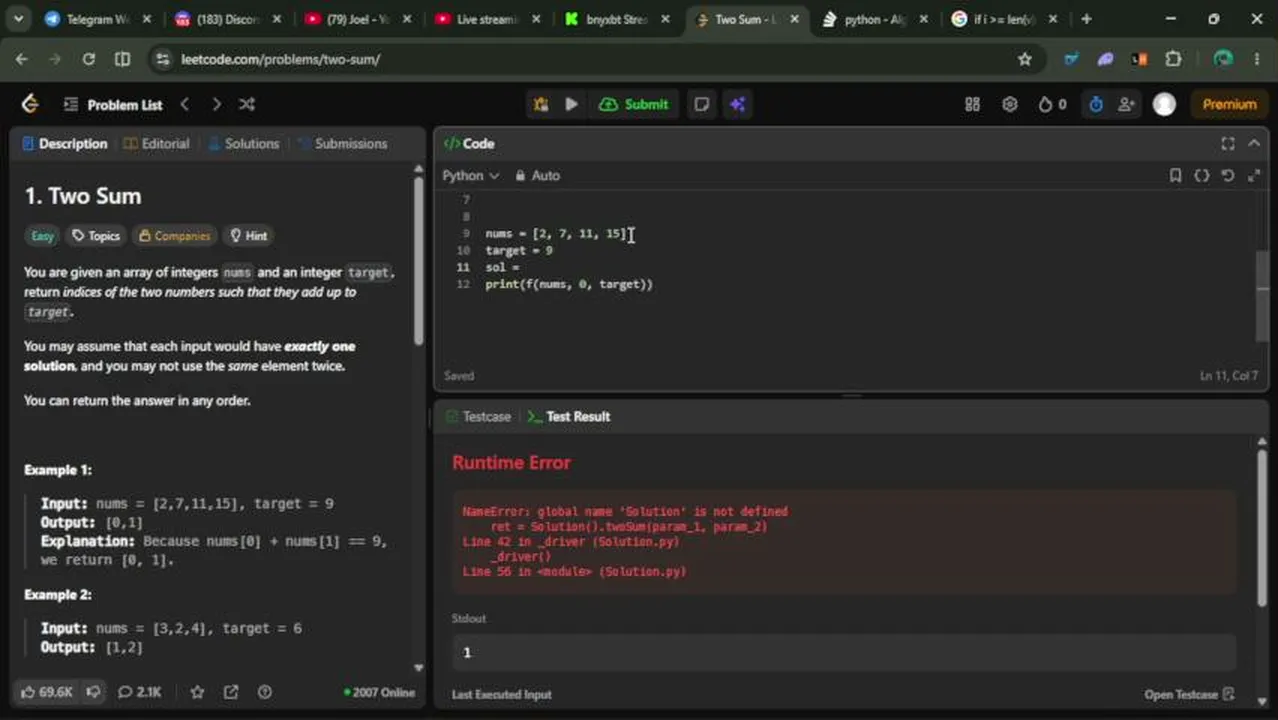Viewport: 1278px width, 720px height.
Task: Click the help question mark icon
Action: [265, 692]
